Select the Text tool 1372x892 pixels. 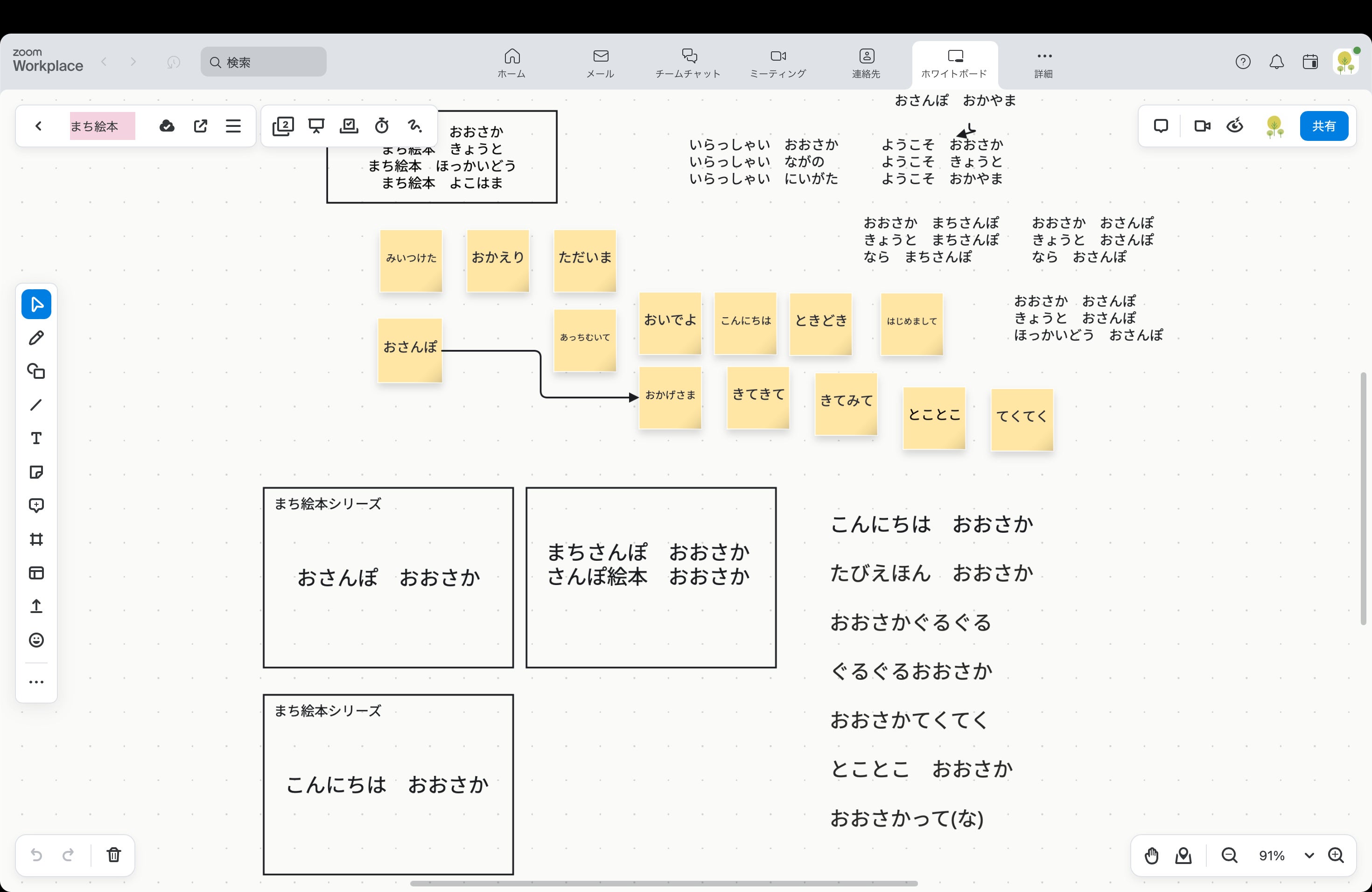(x=36, y=439)
